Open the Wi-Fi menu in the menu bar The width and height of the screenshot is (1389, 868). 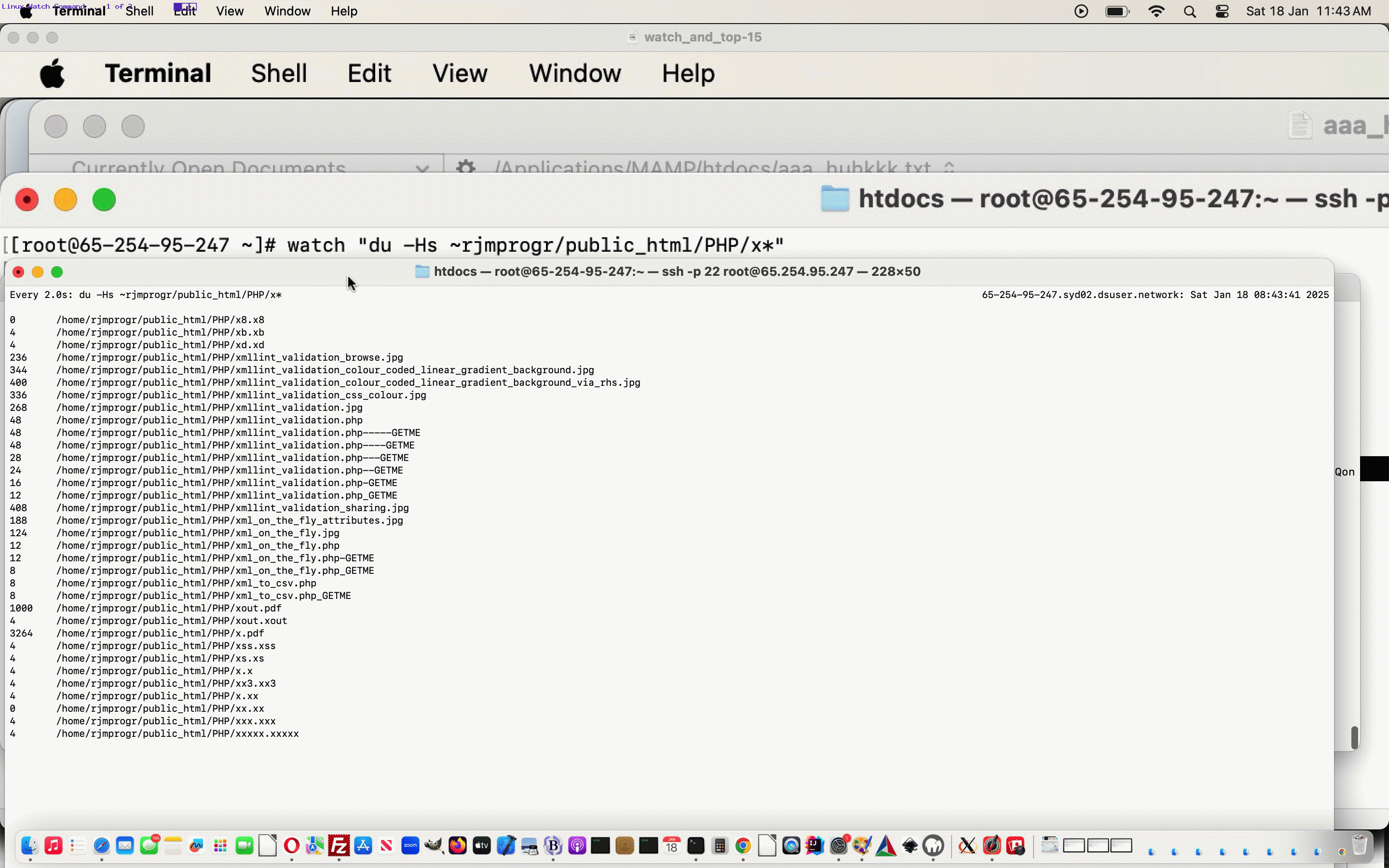(x=1156, y=11)
